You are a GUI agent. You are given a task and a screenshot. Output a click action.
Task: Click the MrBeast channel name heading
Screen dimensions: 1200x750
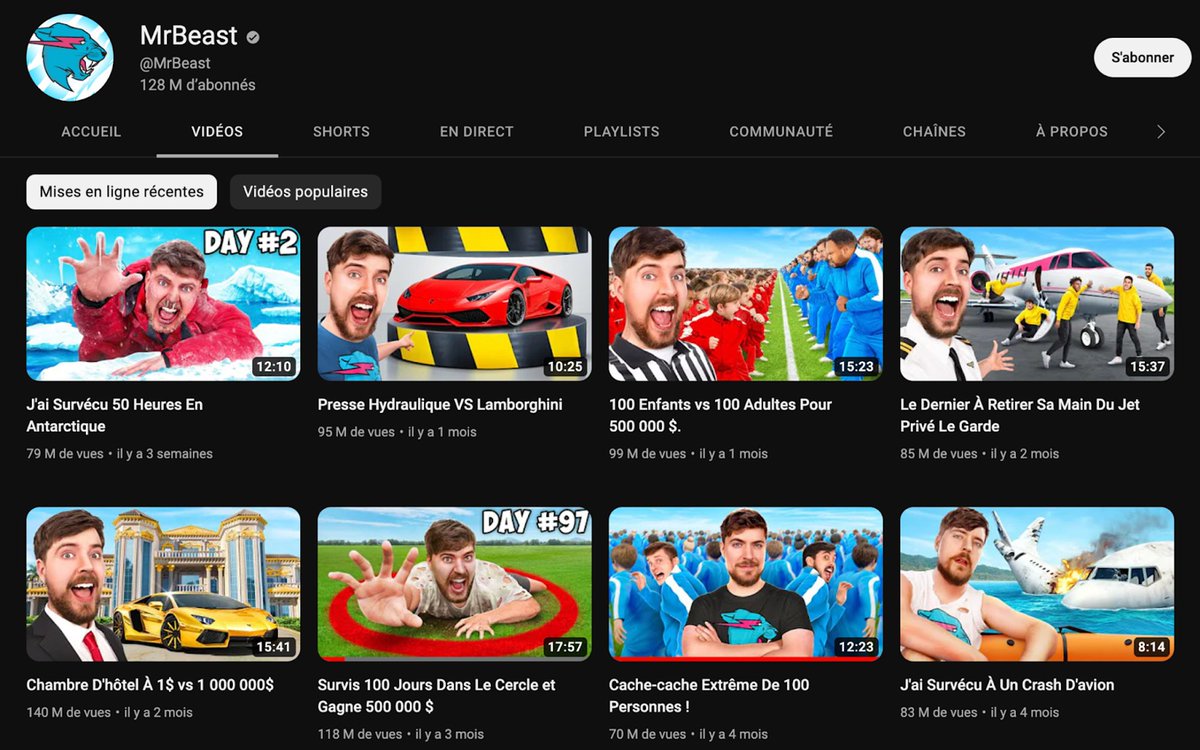tap(189, 36)
